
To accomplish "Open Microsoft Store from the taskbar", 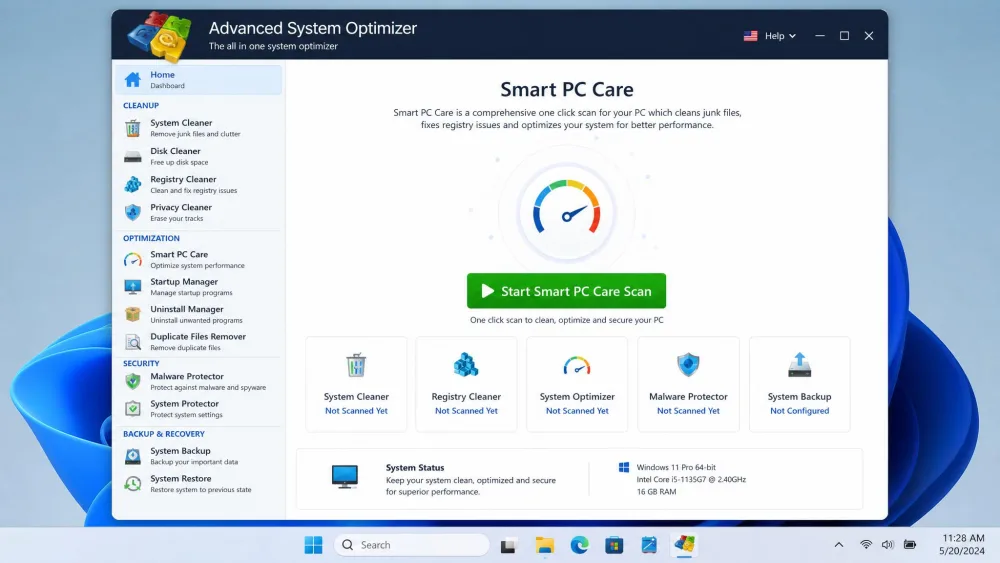I will pos(614,545).
